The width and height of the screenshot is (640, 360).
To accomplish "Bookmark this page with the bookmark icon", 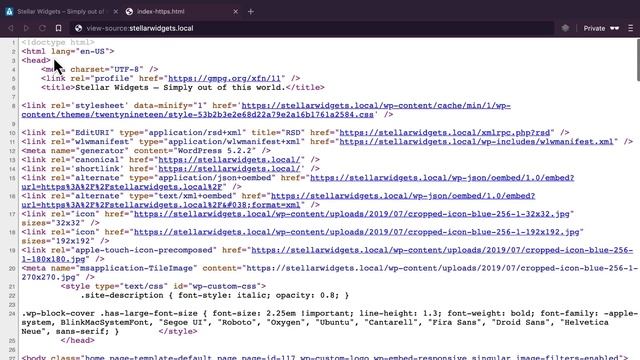I will click(58, 28).
